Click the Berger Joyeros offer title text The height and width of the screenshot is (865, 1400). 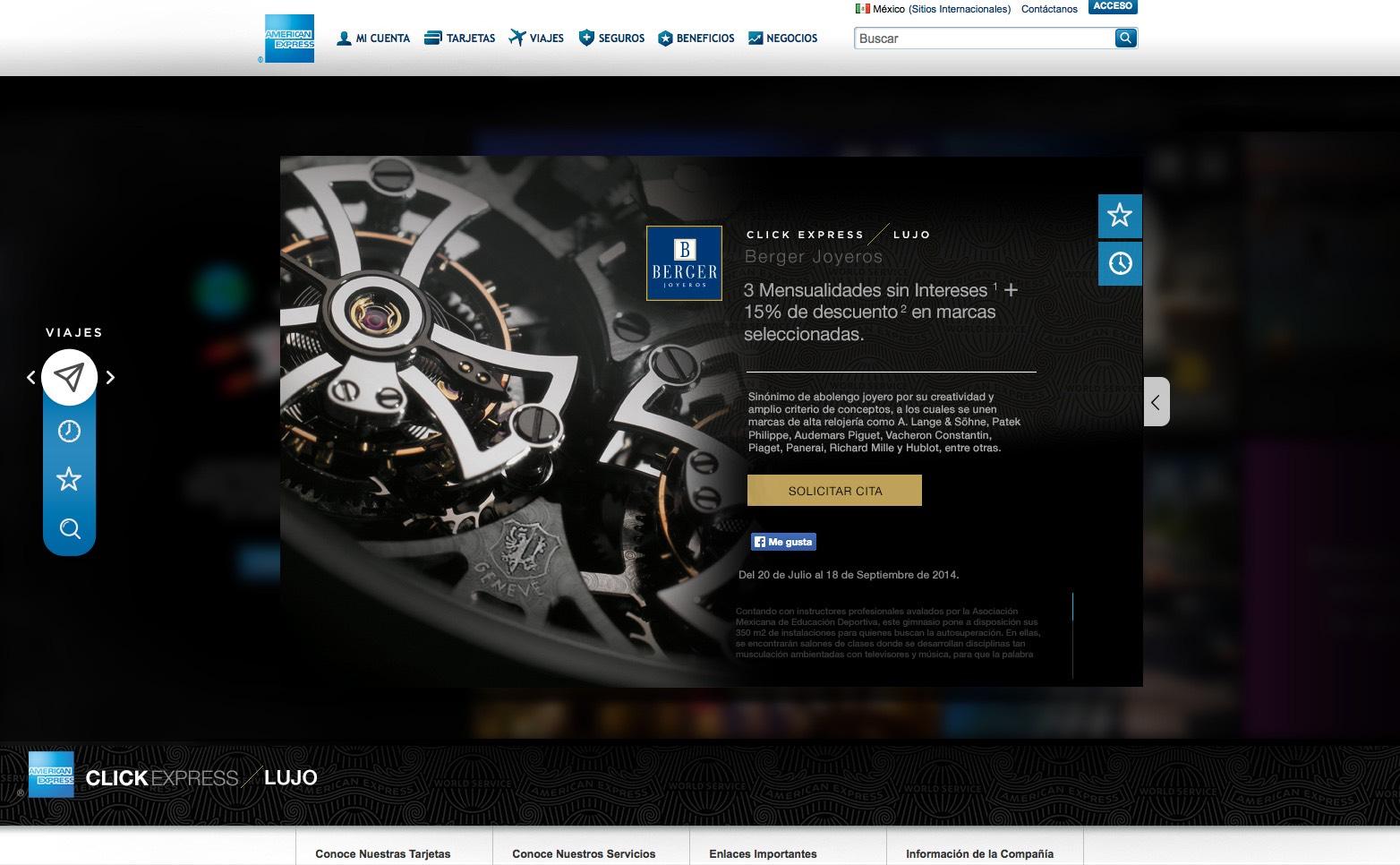tap(814, 257)
